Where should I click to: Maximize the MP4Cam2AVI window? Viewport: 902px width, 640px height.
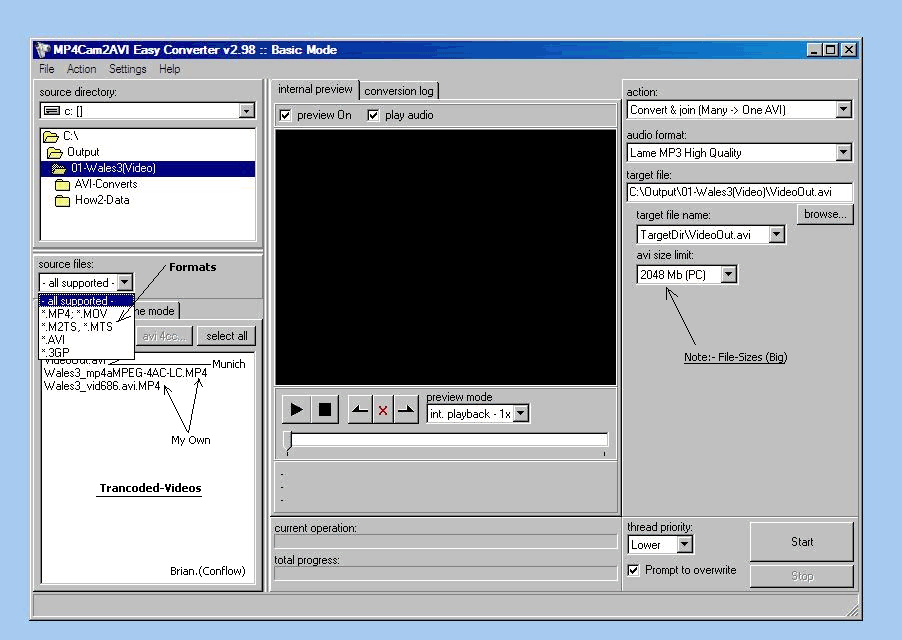[x=830, y=50]
